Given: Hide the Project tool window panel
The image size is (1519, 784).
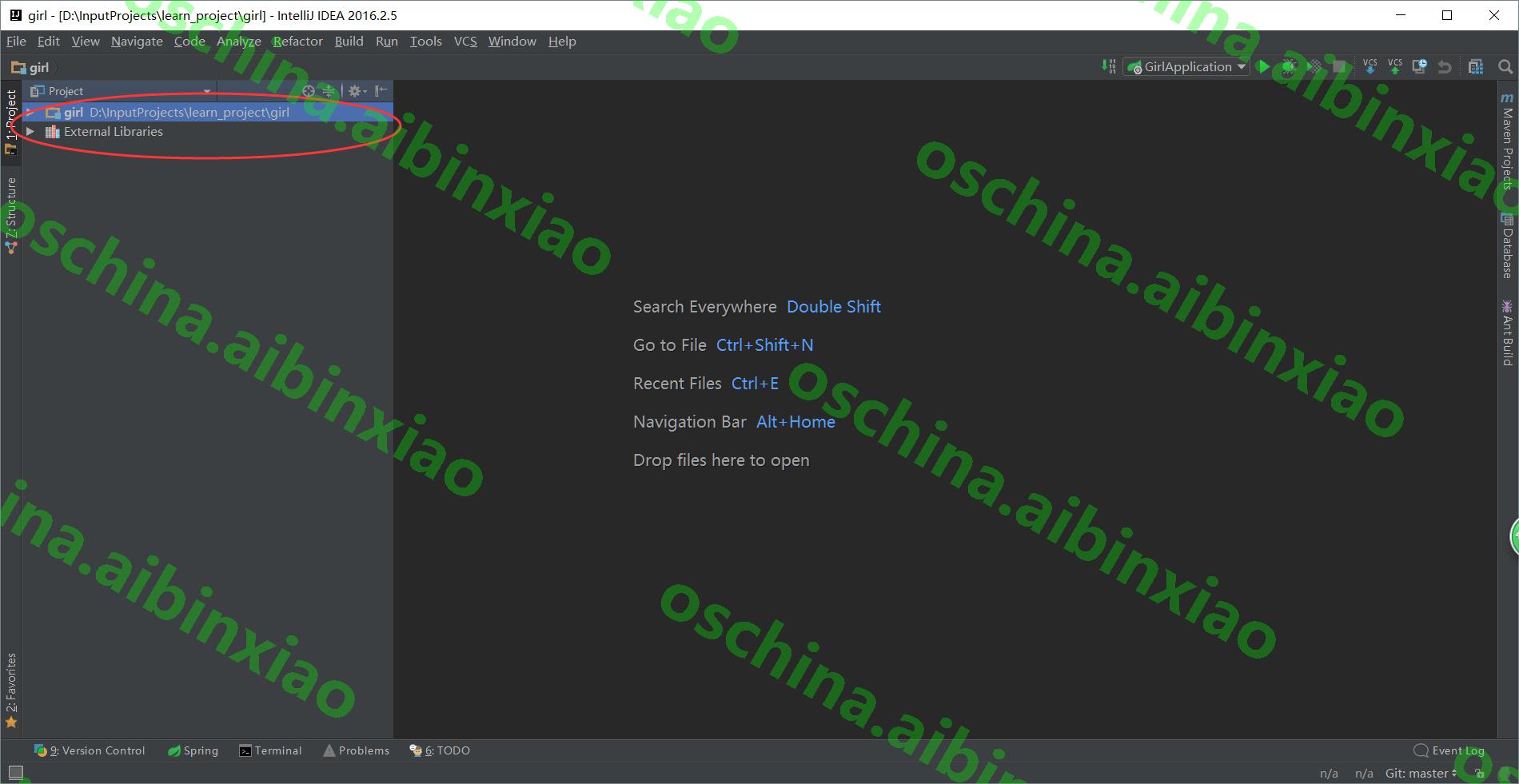Looking at the screenshot, I should click(x=381, y=91).
